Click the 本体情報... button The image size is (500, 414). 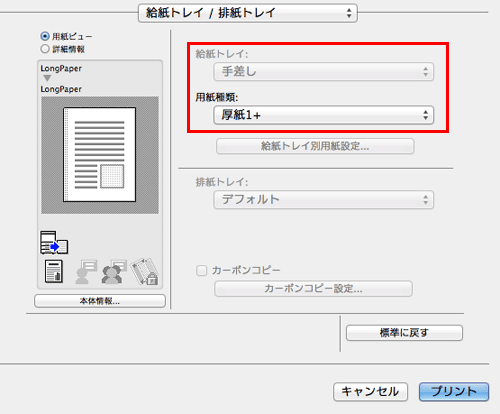[x=100, y=301]
